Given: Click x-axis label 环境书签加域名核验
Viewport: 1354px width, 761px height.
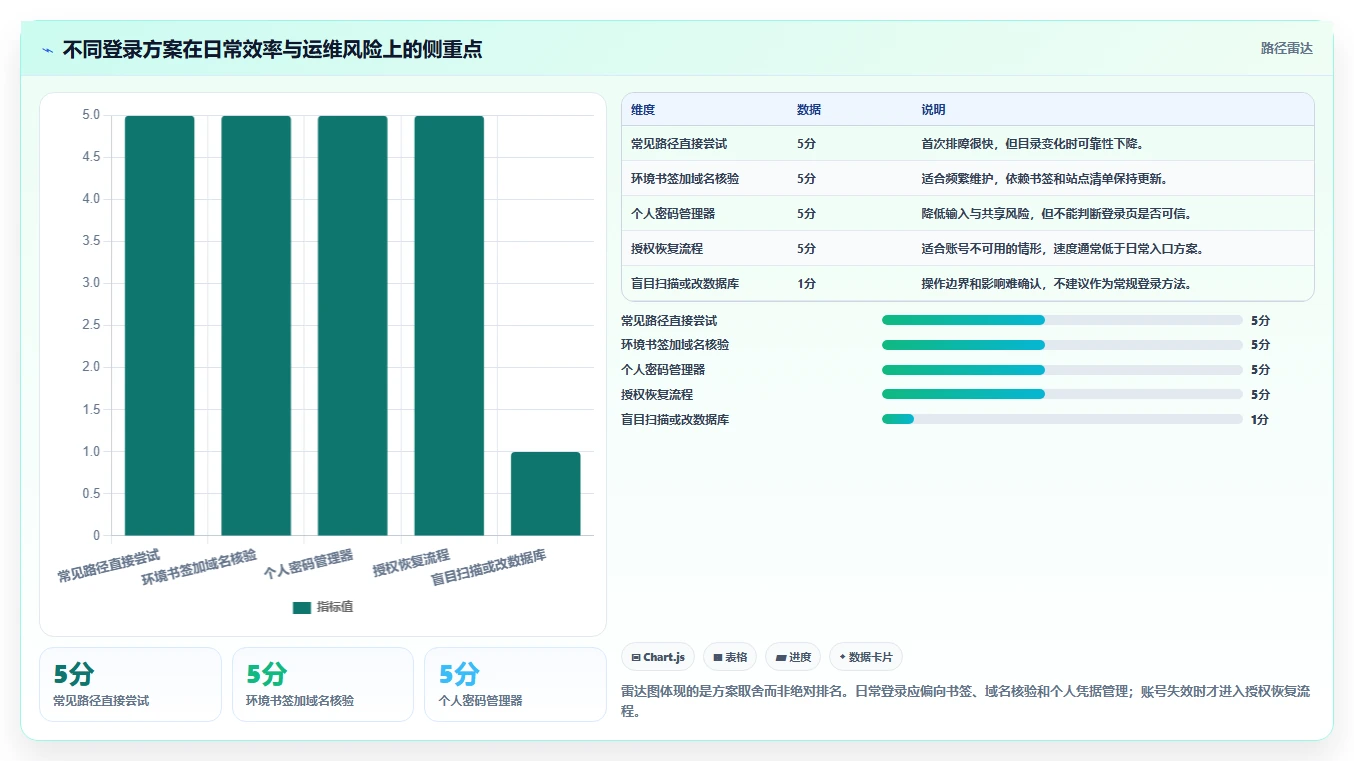Looking at the screenshot, I should [x=199, y=567].
